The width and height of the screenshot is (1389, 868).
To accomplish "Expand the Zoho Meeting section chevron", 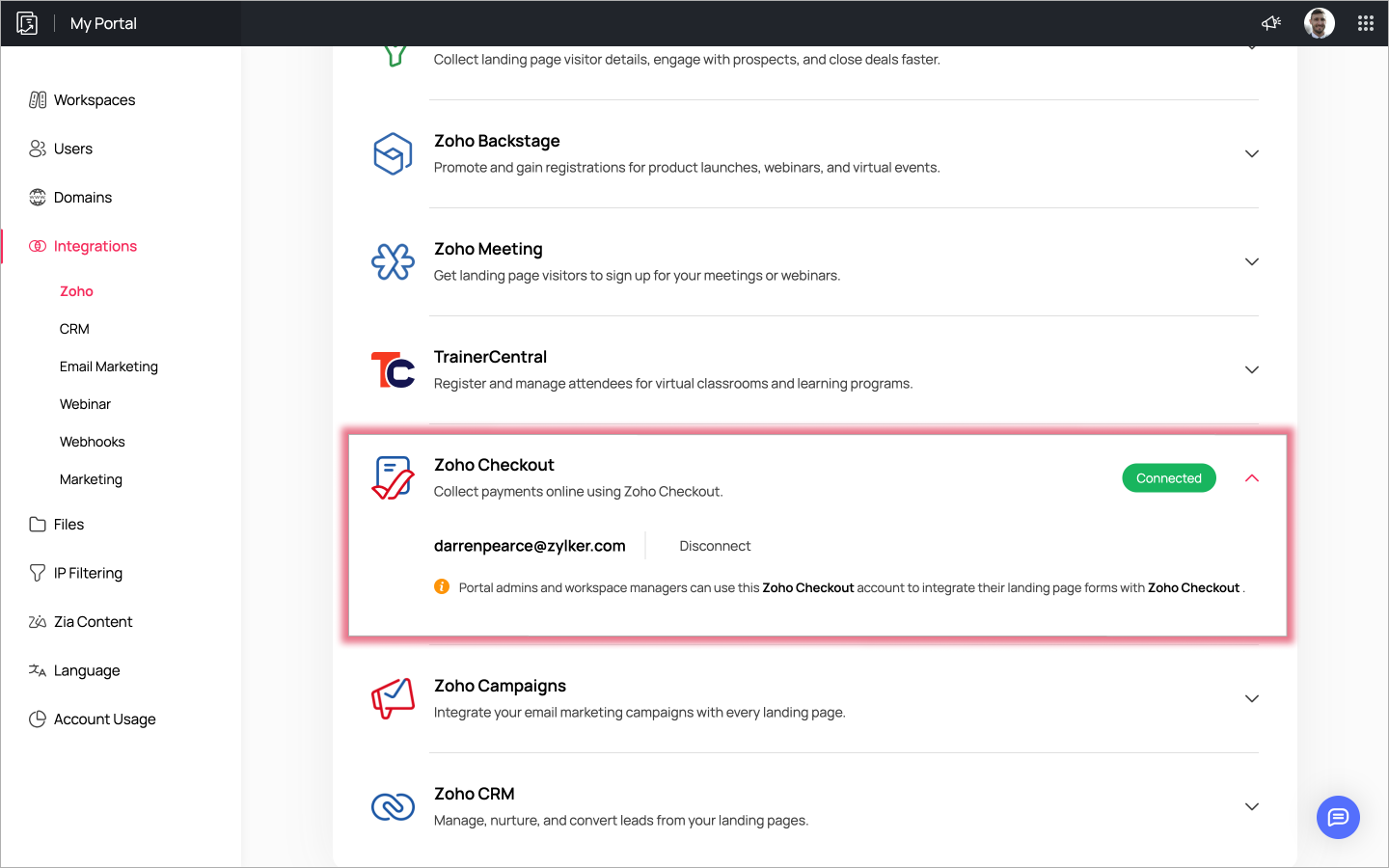I will (1252, 262).
